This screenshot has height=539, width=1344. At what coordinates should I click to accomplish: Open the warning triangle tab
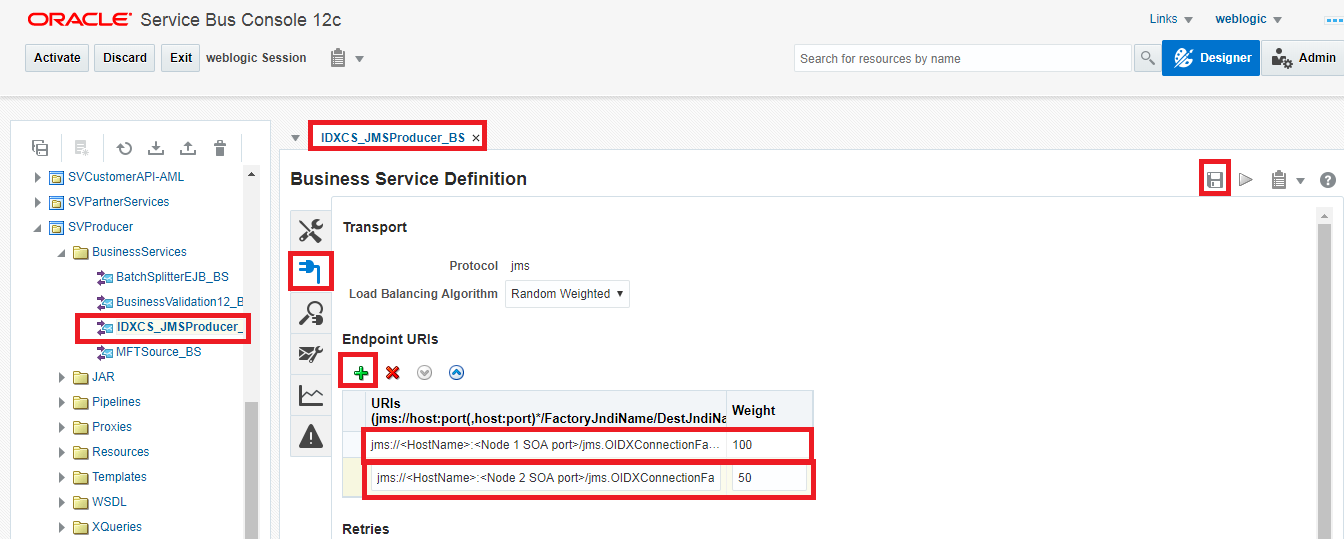311,436
